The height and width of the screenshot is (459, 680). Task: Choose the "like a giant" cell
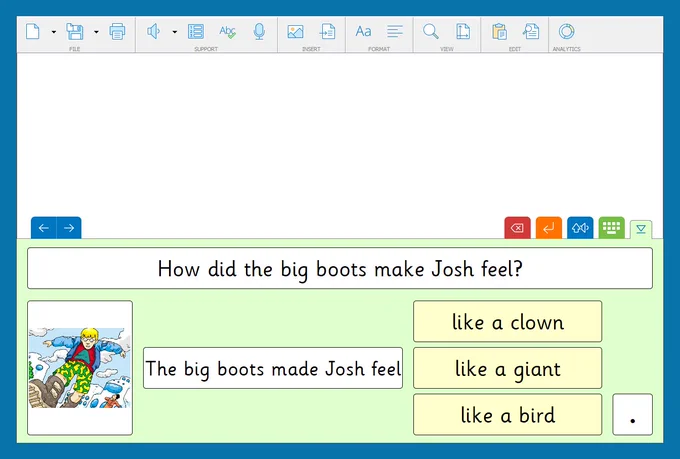tap(507, 368)
